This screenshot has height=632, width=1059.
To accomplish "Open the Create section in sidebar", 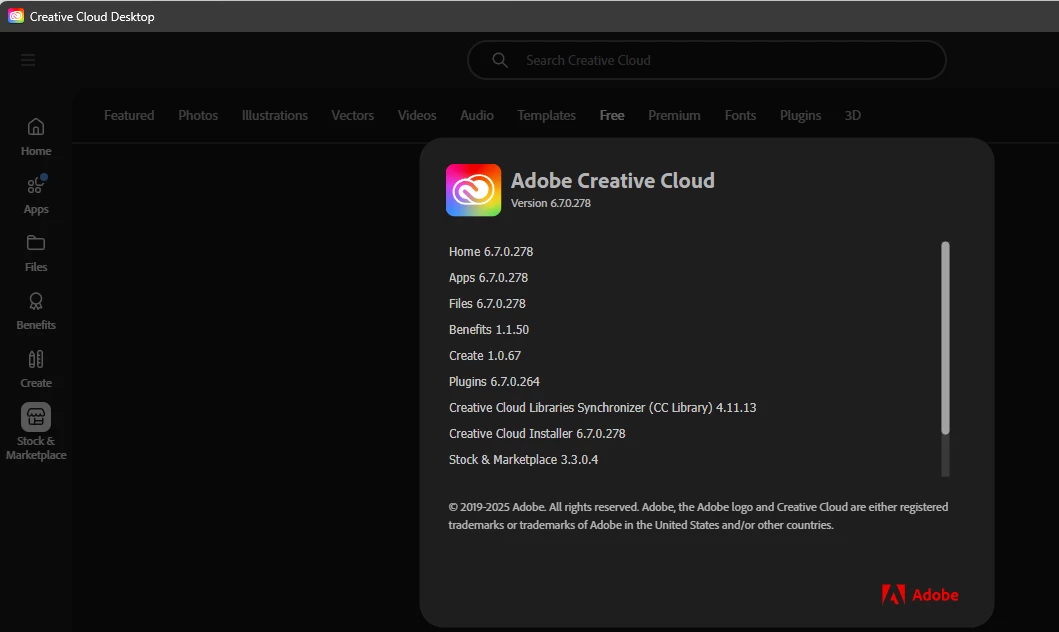I will [x=36, y=369].
